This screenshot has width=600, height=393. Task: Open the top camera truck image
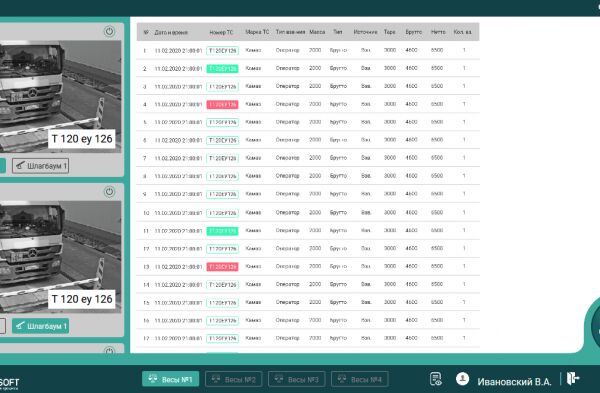[60, 96]
